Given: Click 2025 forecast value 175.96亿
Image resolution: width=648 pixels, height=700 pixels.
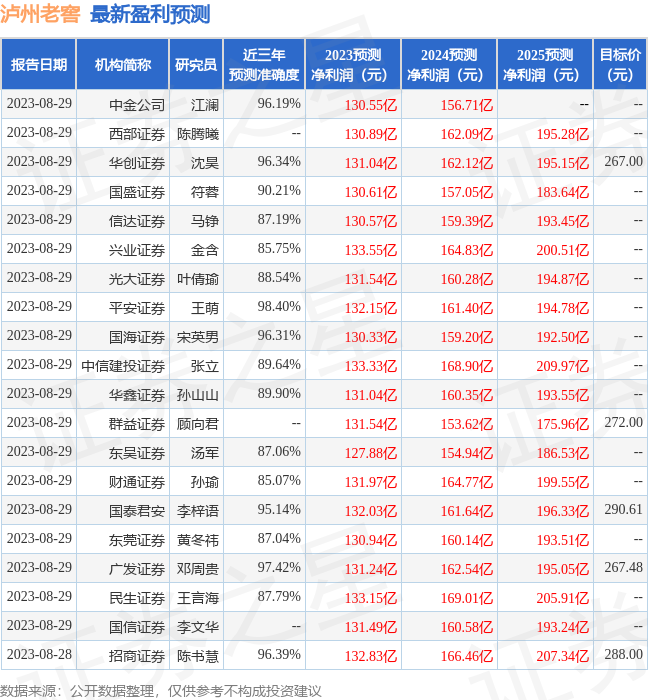Looking at the screenshot, I should [x=563, y=424].
